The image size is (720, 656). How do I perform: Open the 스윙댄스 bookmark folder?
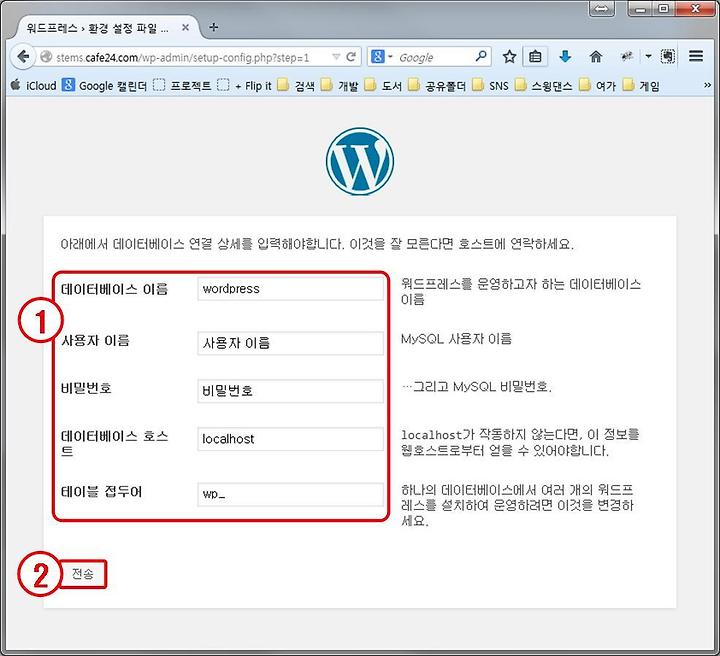coord(544,86)
